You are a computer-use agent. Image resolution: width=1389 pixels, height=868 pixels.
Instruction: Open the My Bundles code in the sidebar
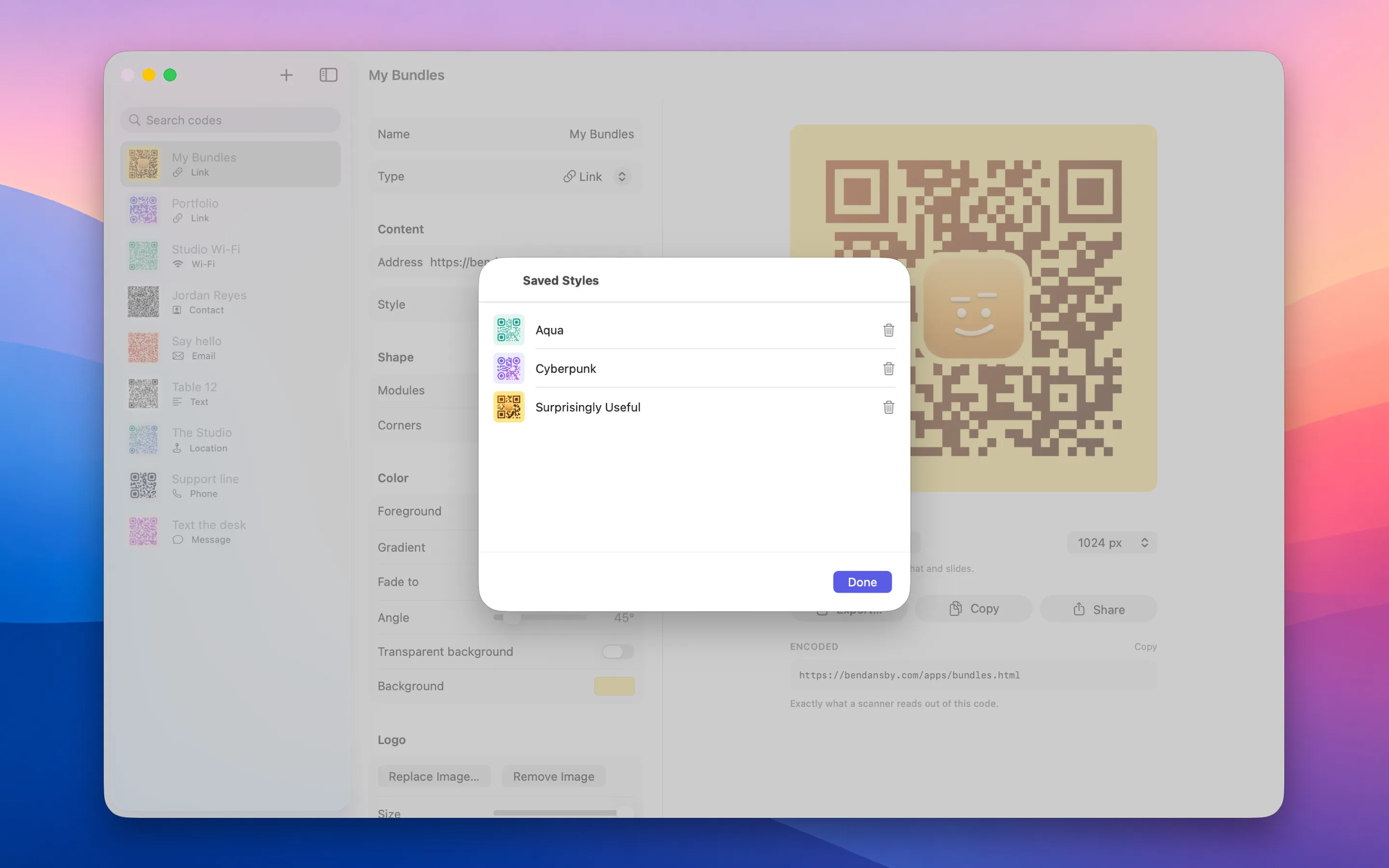[230, 164]
